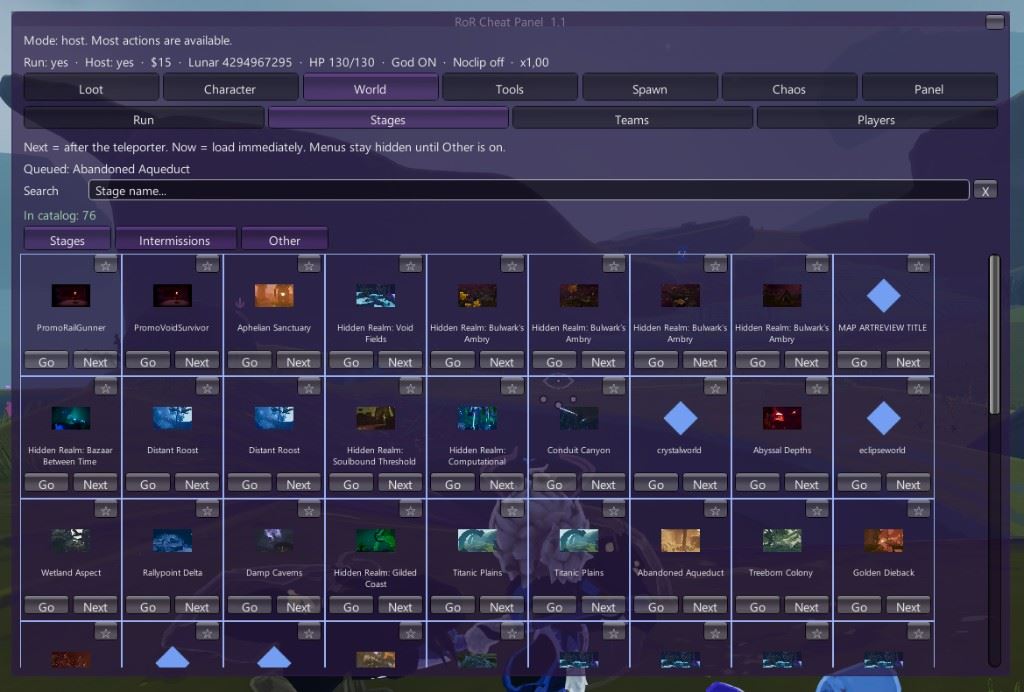This screenshot has width=1024, height=692.
Task: Click the red Abyssal Depths thumbnail
Action: [x=782, y=418]
